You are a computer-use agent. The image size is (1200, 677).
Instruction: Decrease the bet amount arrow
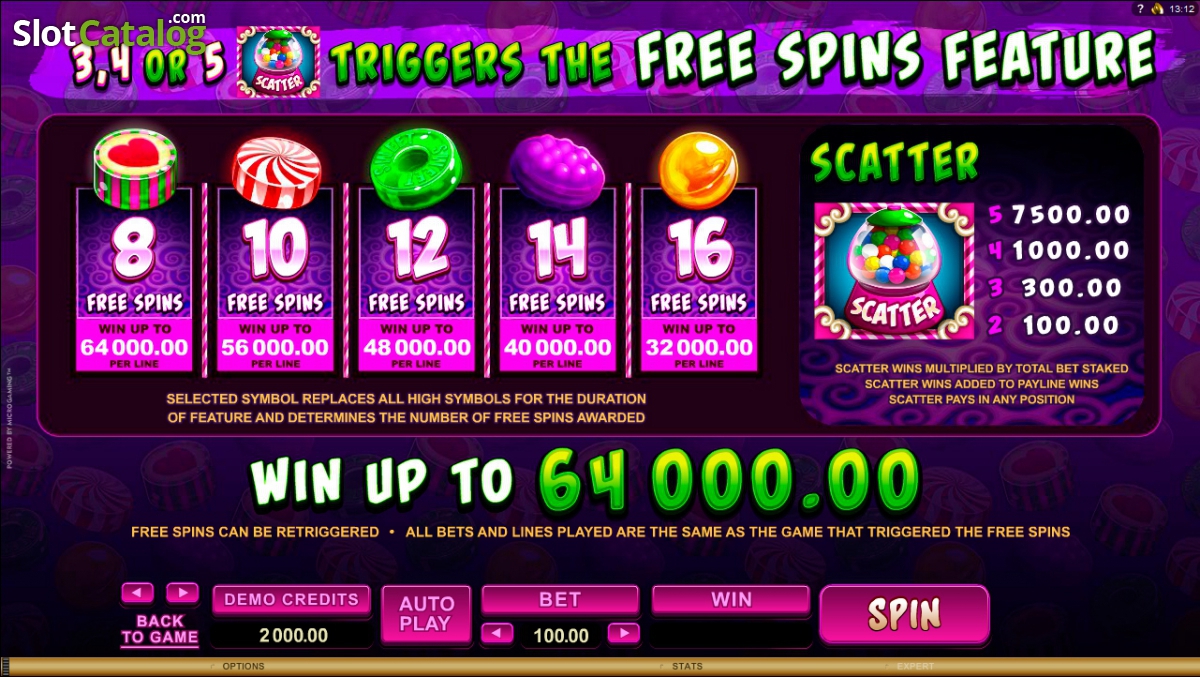click(498, 633)
